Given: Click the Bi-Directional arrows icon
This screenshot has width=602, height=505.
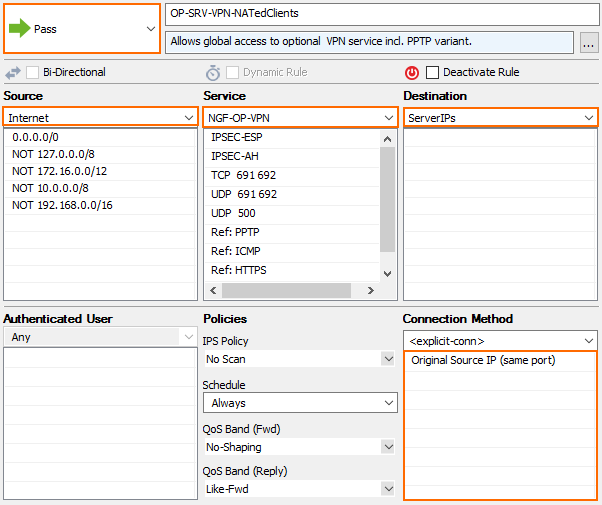Looking at the screenshot, I should coord(13,73).
